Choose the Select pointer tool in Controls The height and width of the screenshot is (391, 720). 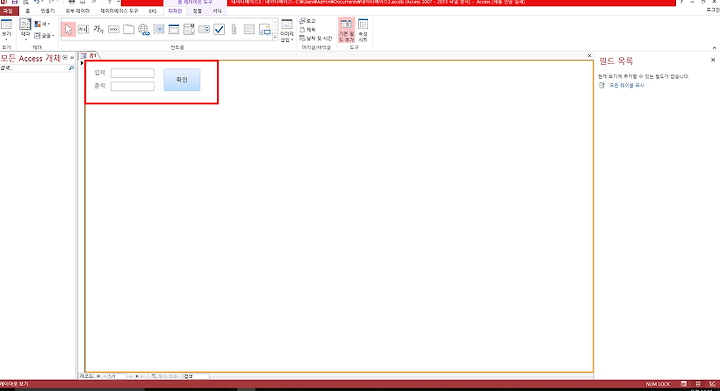(68, 29)
